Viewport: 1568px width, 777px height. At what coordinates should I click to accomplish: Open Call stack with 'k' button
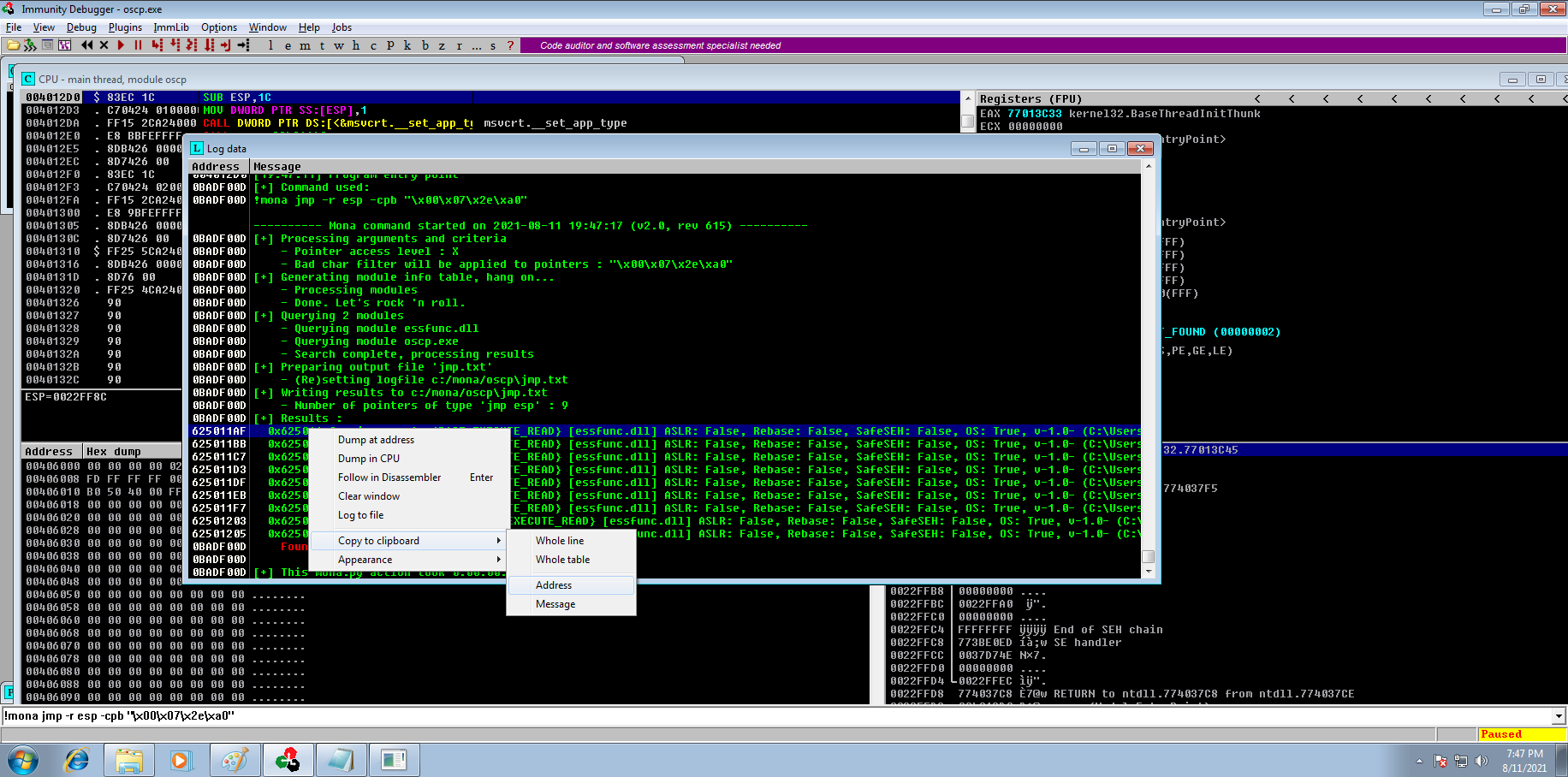coord(407,45)
